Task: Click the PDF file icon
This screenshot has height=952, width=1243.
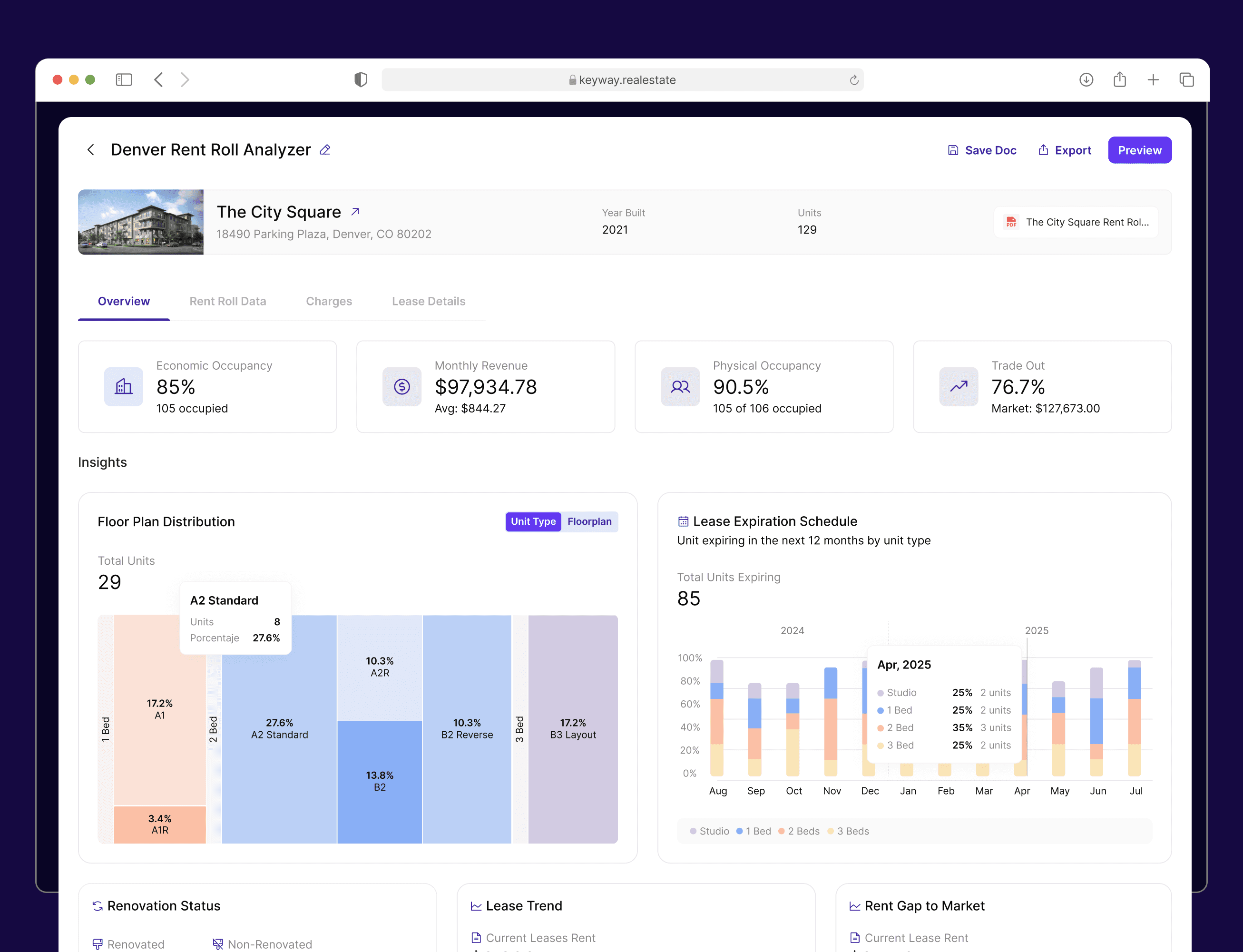Action: pyautogui.click(x=1011, y=222)
